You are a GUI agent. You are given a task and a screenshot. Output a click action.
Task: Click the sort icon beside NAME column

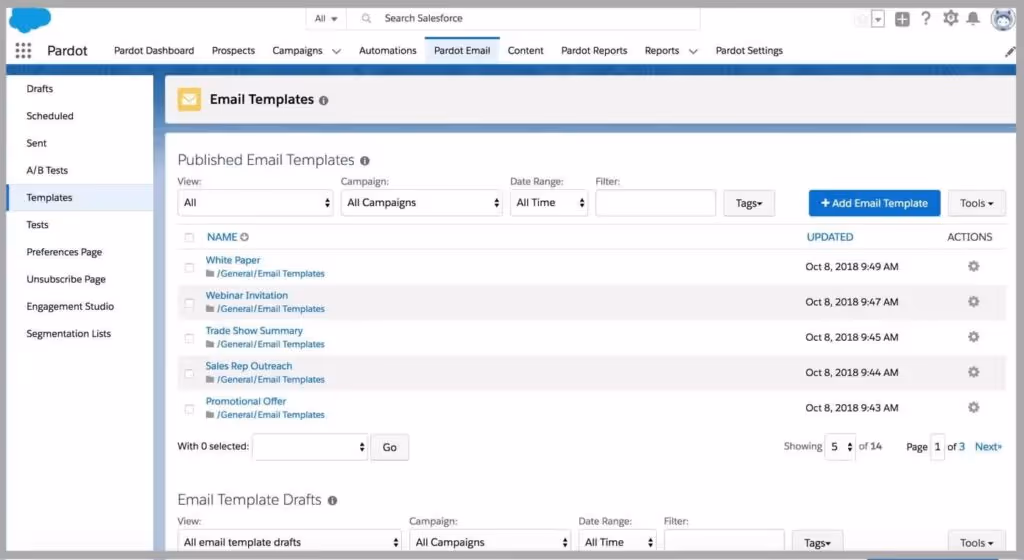click(x=244, y=237)
